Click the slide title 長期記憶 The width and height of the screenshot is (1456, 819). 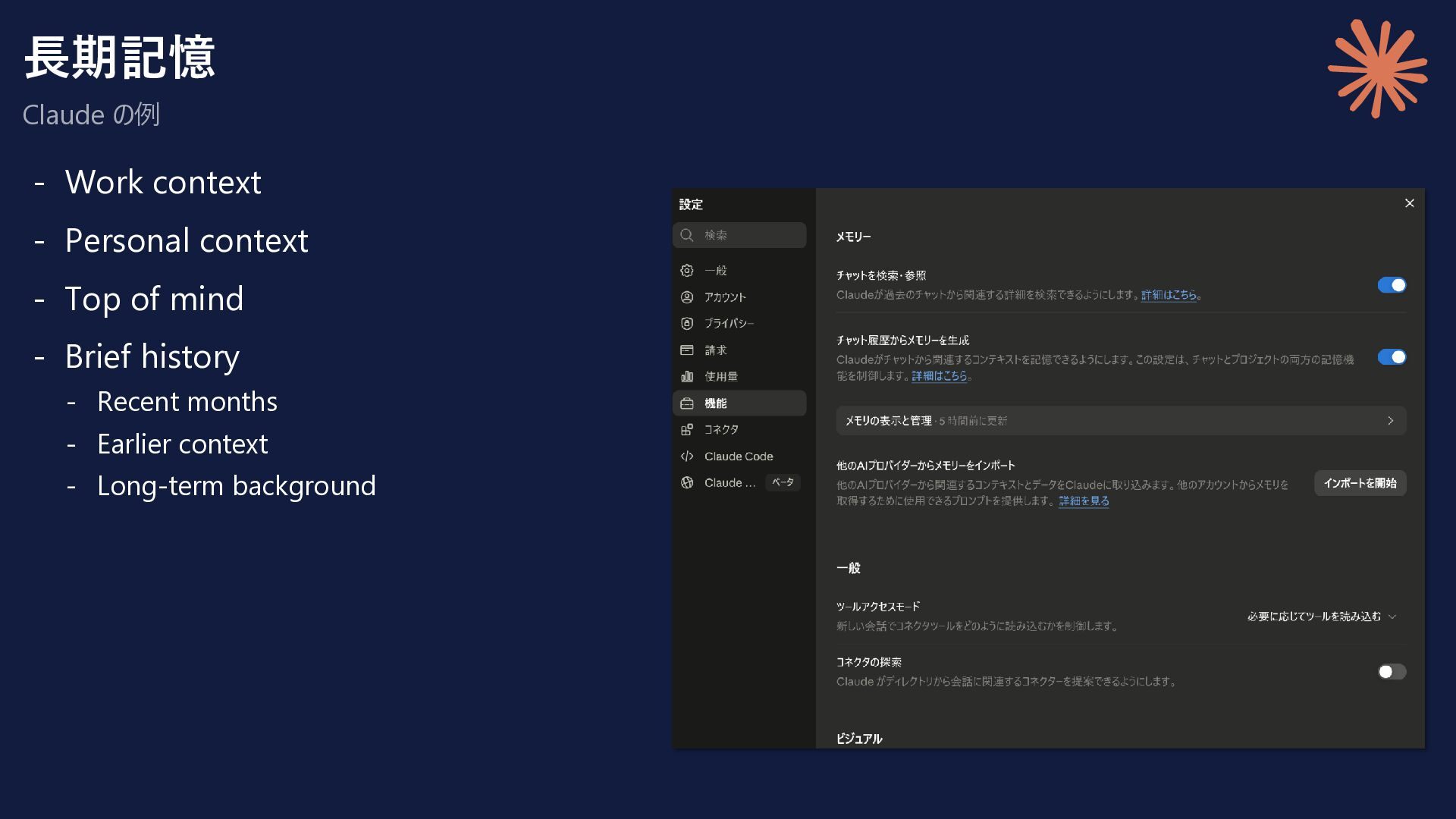[120, 58]
